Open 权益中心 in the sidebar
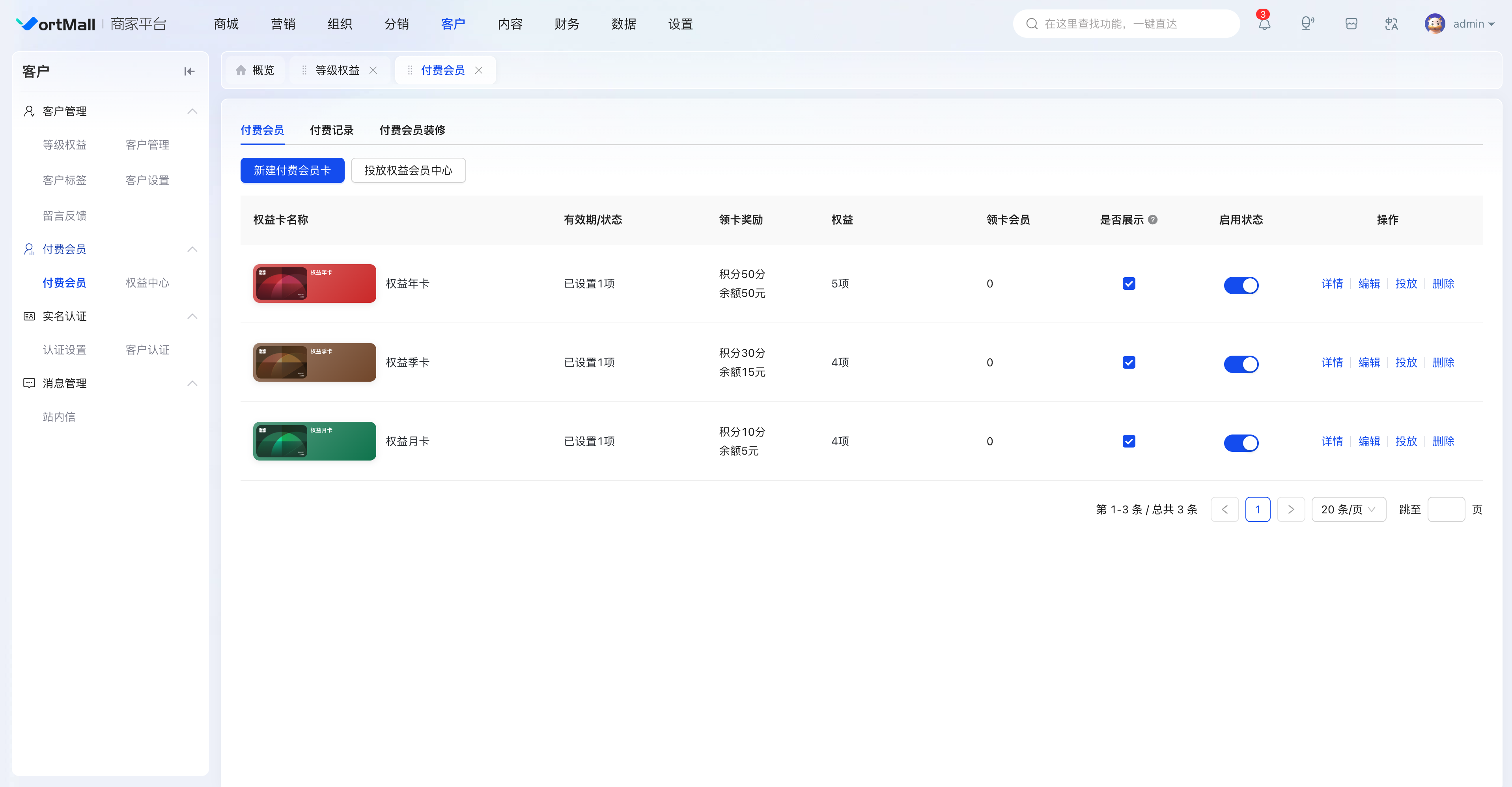Screen dimensions: 1512x787 coord(147,282)
